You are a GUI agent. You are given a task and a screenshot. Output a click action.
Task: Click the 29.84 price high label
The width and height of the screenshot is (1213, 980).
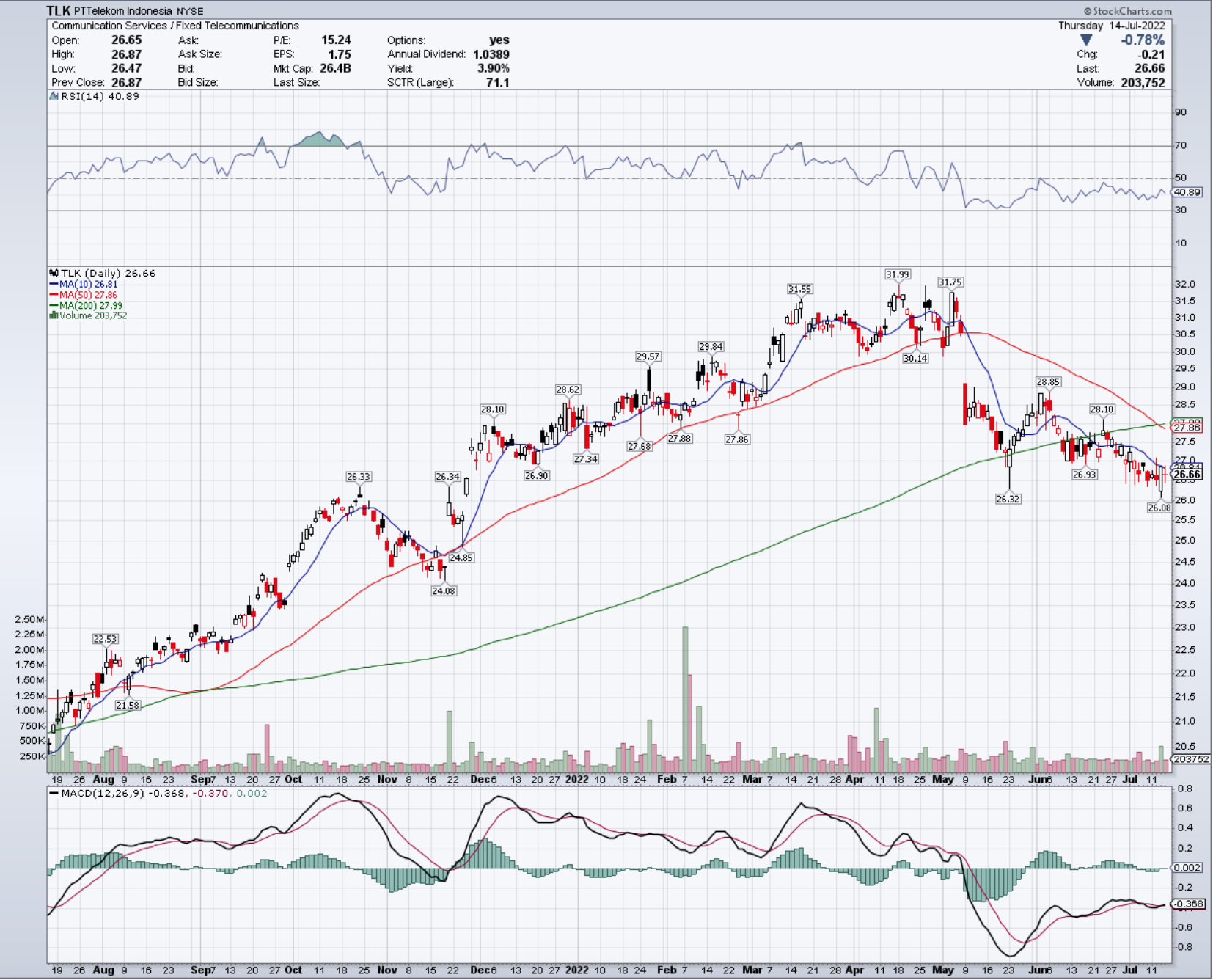[x=710, y=346]
